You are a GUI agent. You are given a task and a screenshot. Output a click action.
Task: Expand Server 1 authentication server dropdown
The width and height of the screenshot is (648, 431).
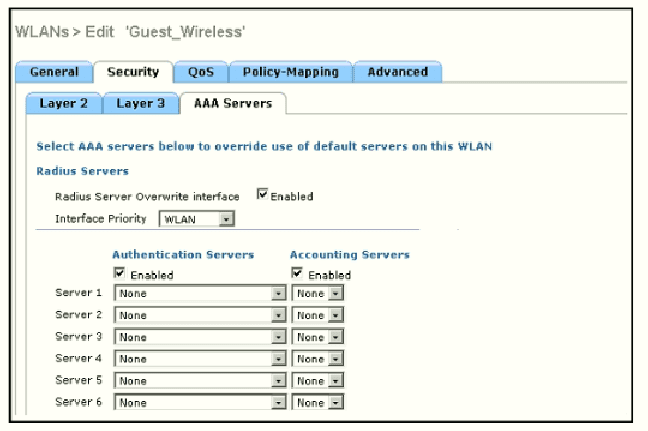click(x=200, y=293)
